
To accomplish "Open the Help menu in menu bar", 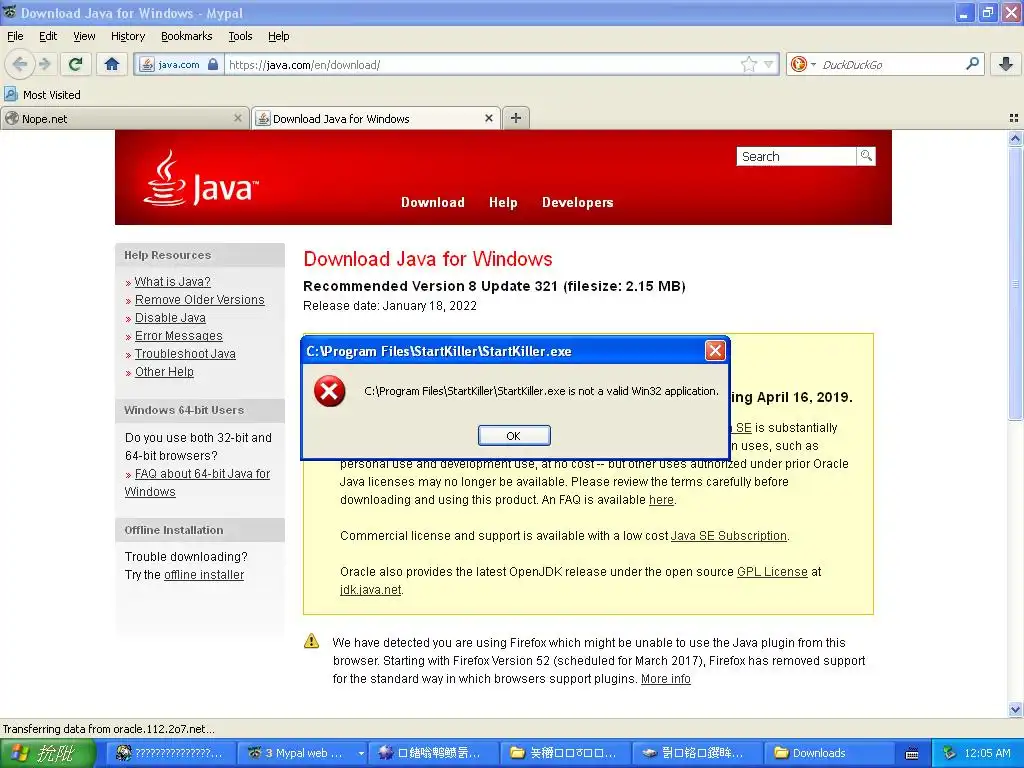I will tap(279, 36).
